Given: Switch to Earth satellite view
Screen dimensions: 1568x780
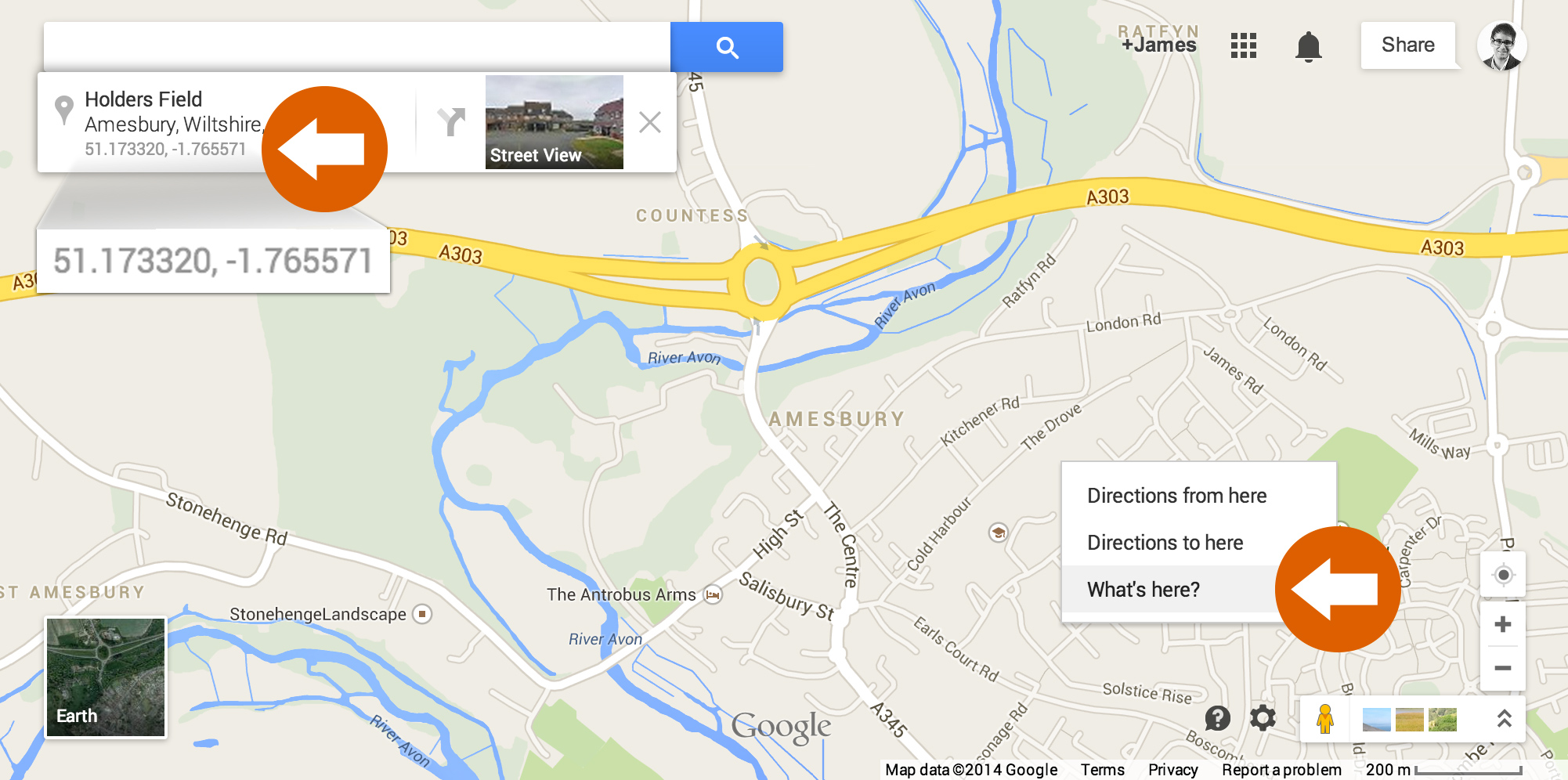Looking at the screenshot, I should tap(106, 677).
